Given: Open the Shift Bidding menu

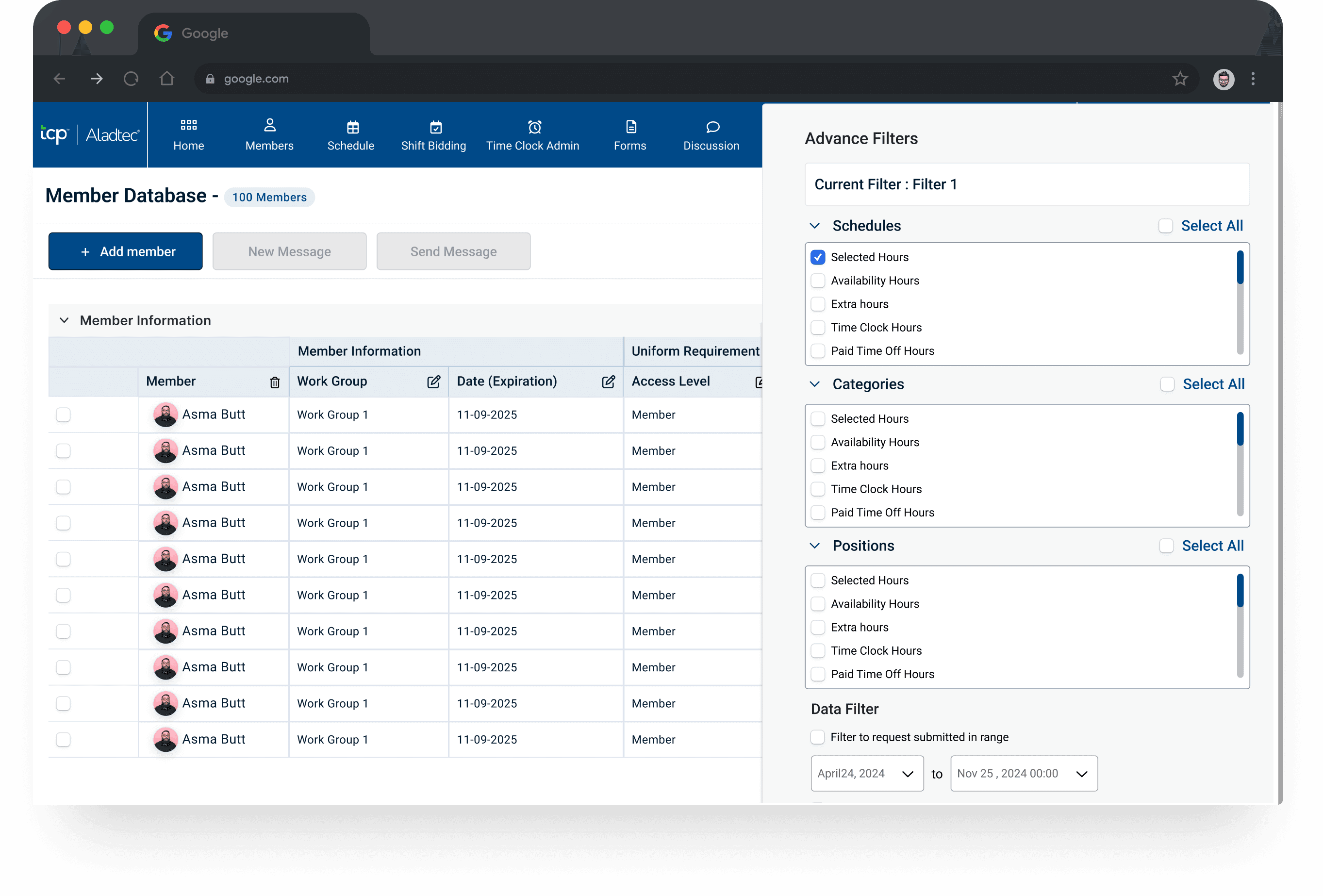Looking at the screenshot, I should click(433, 135).
